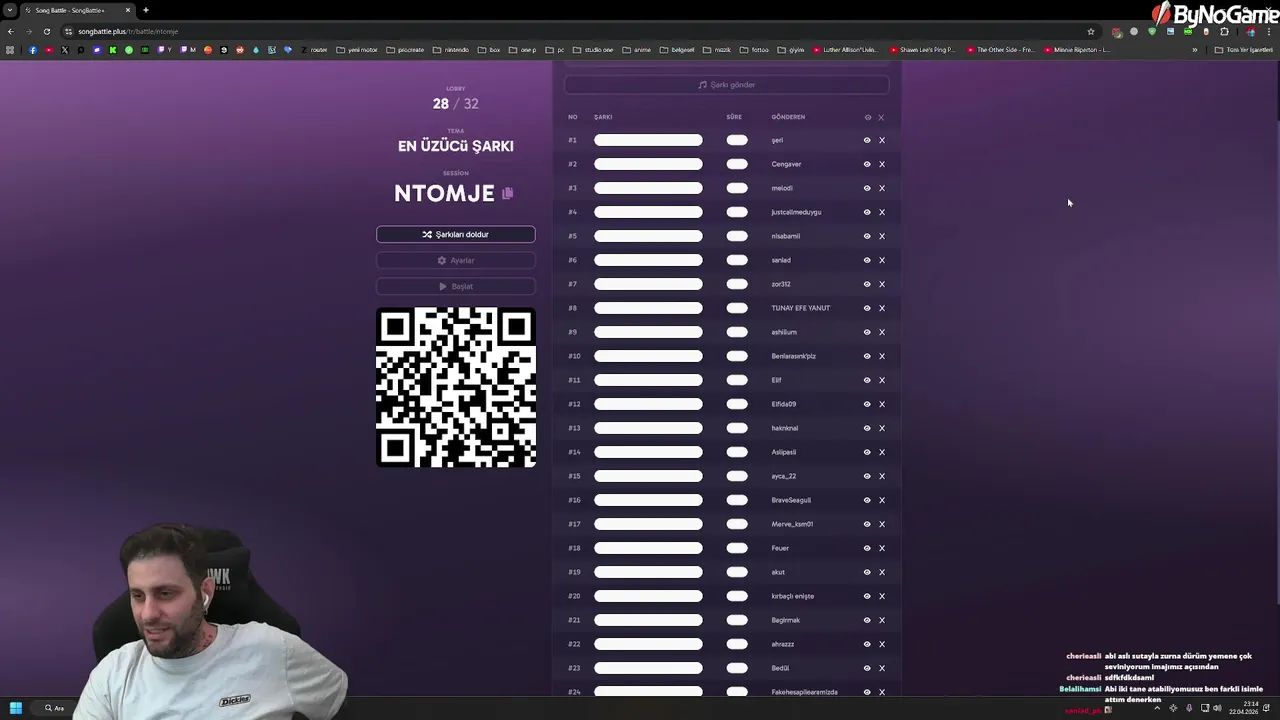
Task: Open the anime bookmarks folder
Action: (637, 50)
